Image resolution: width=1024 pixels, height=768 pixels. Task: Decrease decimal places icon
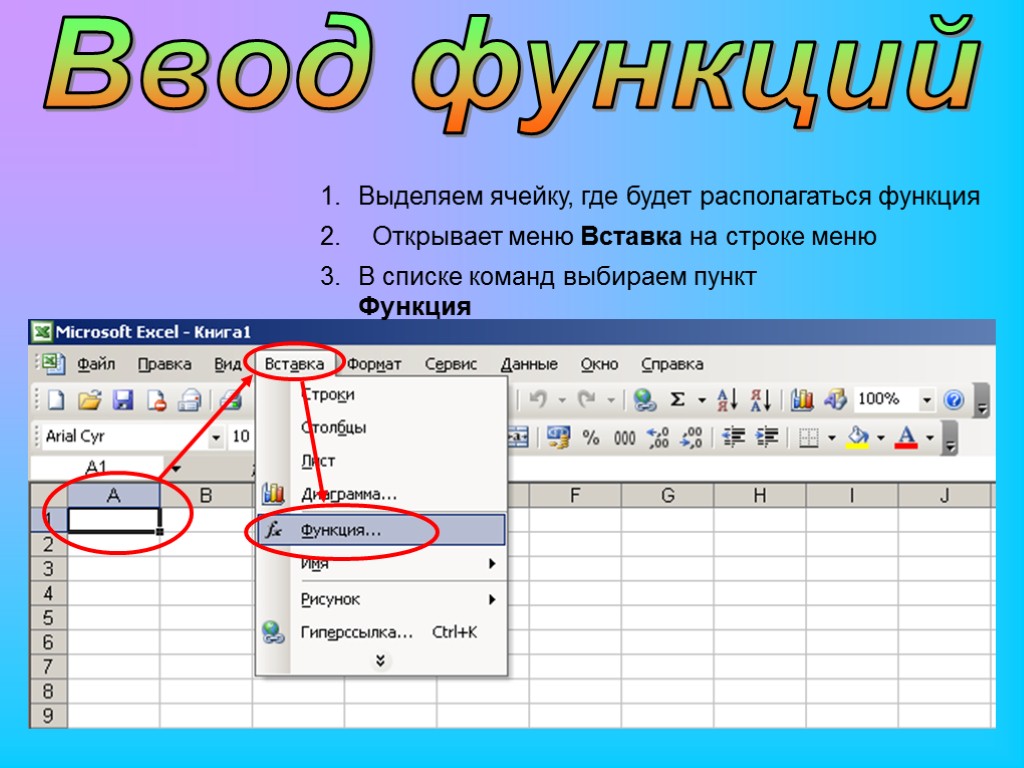point(691,437)
